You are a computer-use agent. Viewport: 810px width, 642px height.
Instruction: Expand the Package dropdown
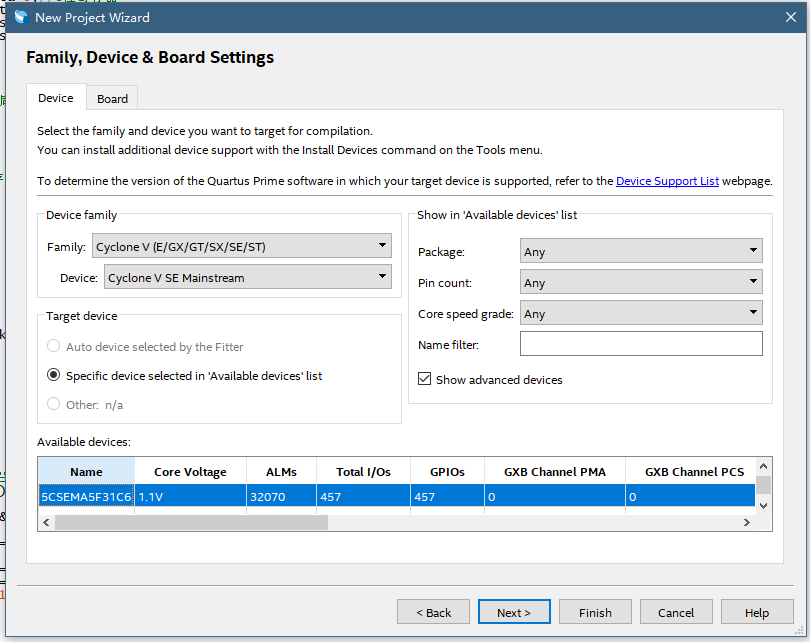641,252
